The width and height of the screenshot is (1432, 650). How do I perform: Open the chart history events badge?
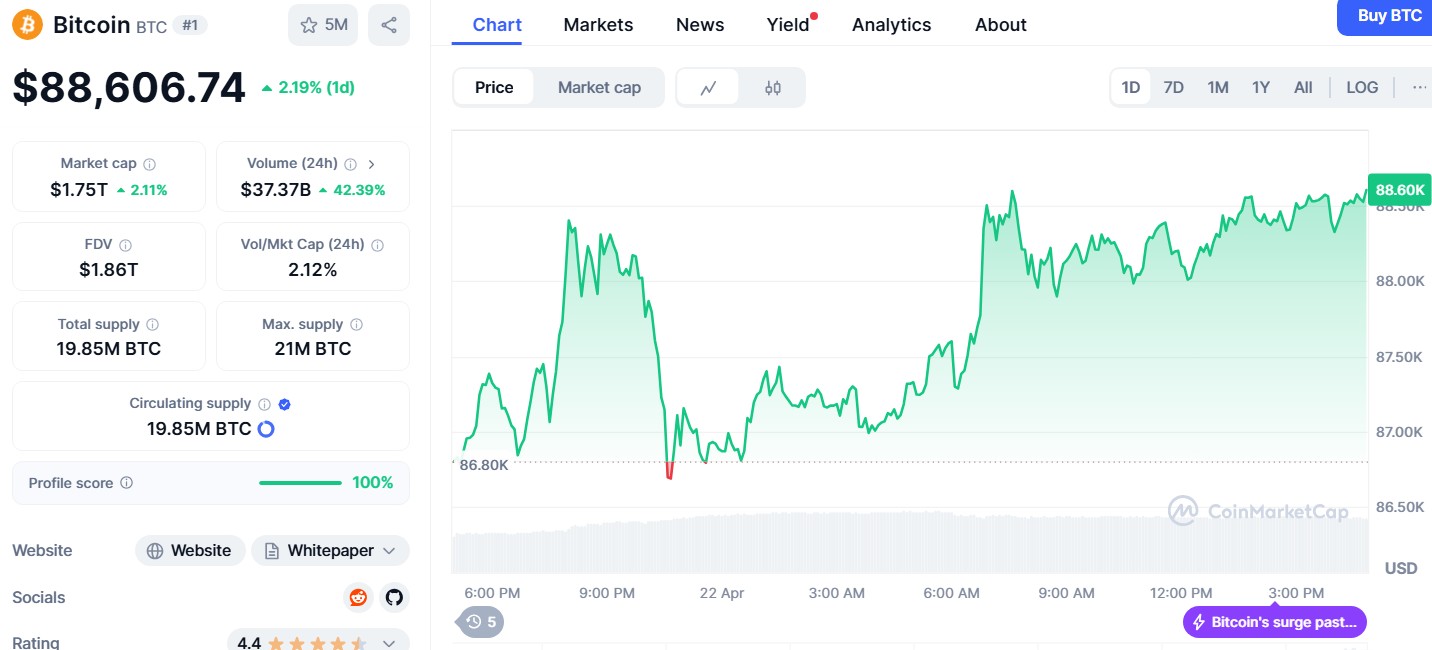[x=481, y=622]
